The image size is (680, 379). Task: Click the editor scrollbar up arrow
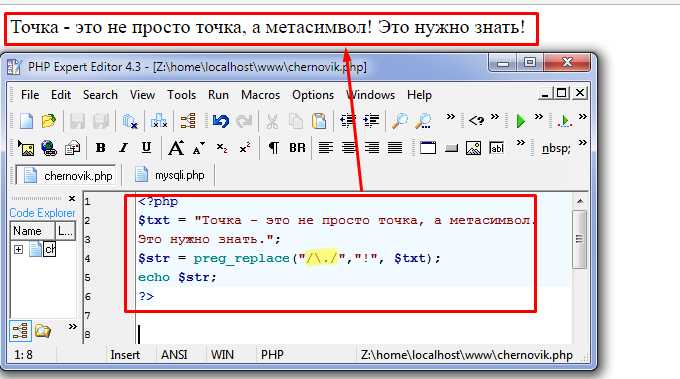[x=580, y=201]
